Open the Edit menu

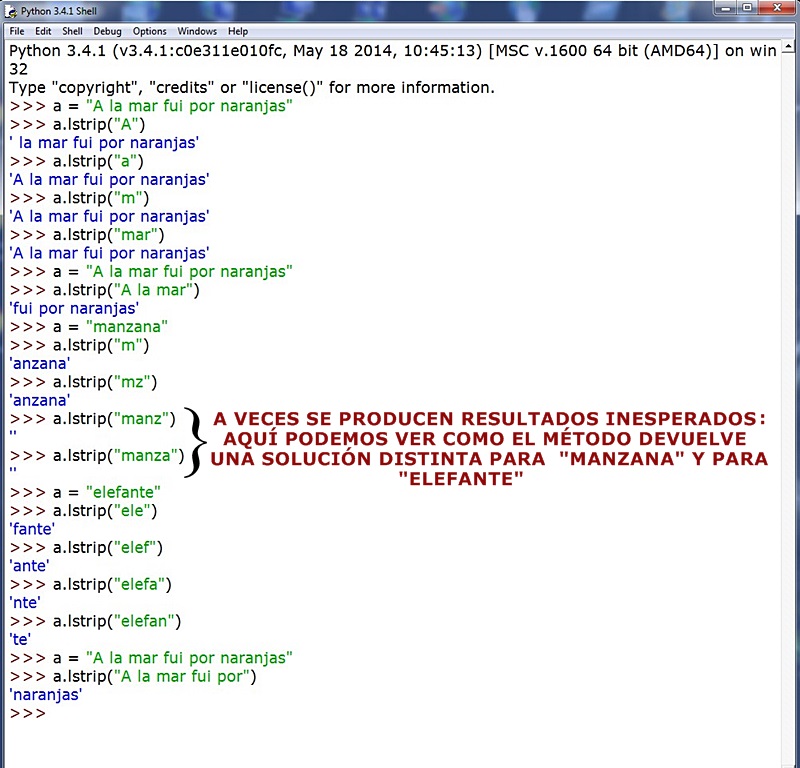pyautogui.click(x=43, y=31)
